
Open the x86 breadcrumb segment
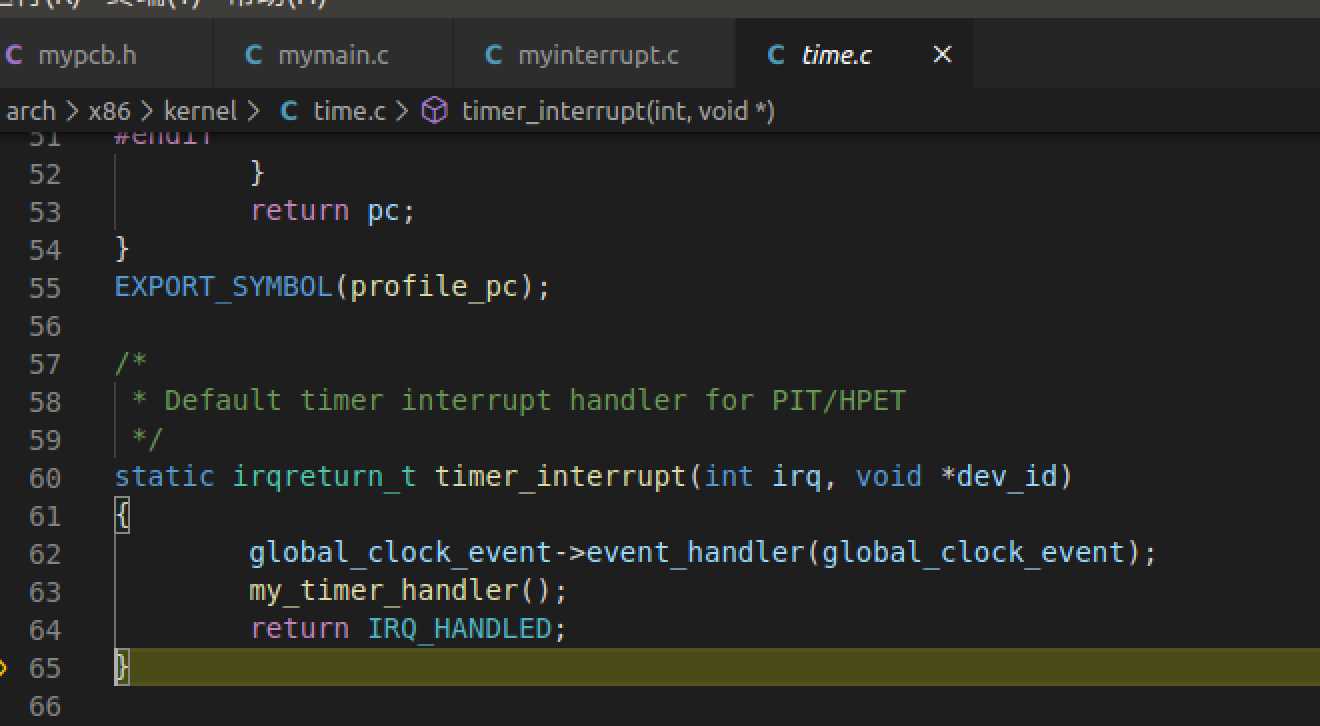(x=109, y=110)
